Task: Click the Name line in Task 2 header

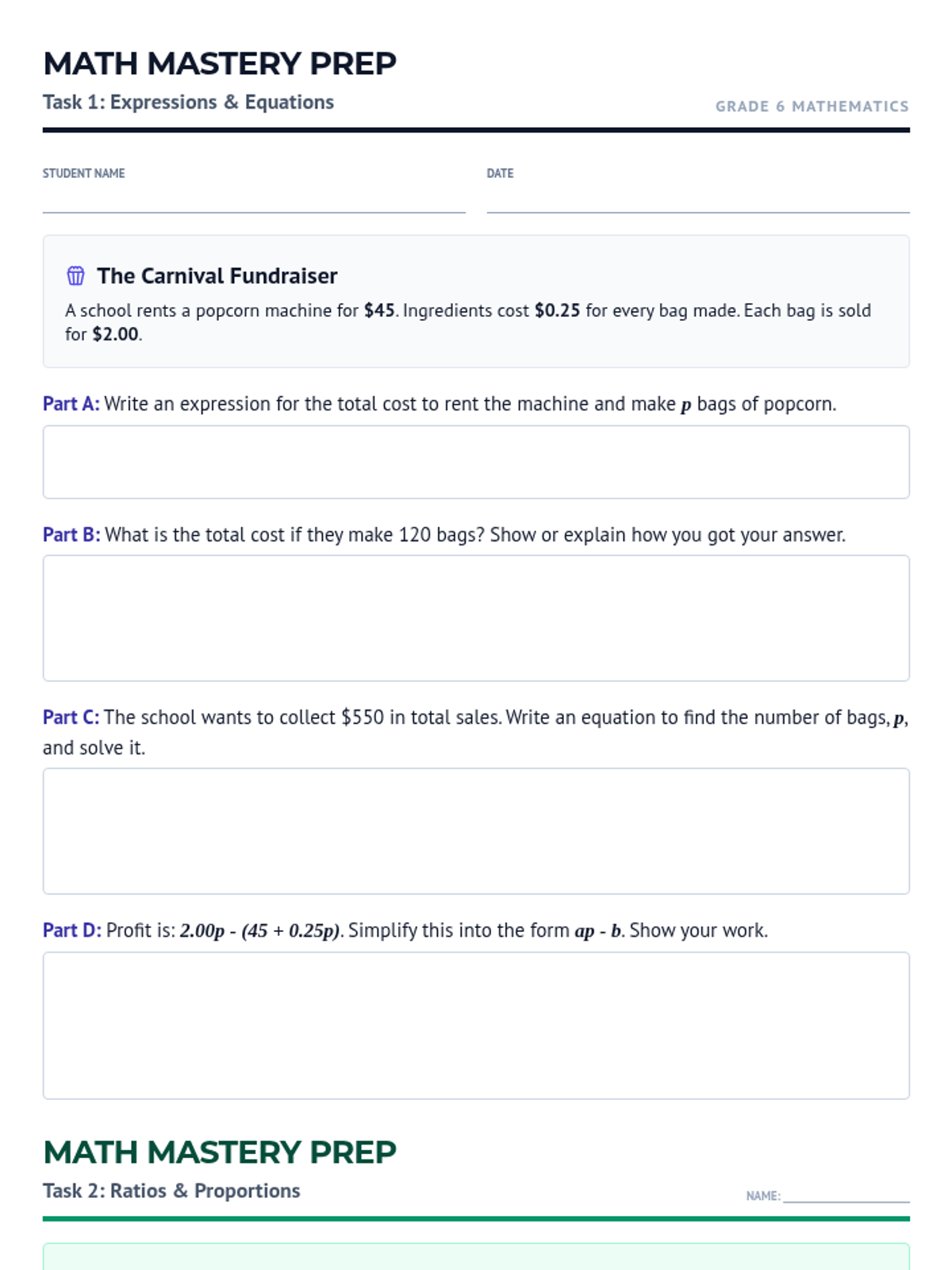Action: [846, 1195]
